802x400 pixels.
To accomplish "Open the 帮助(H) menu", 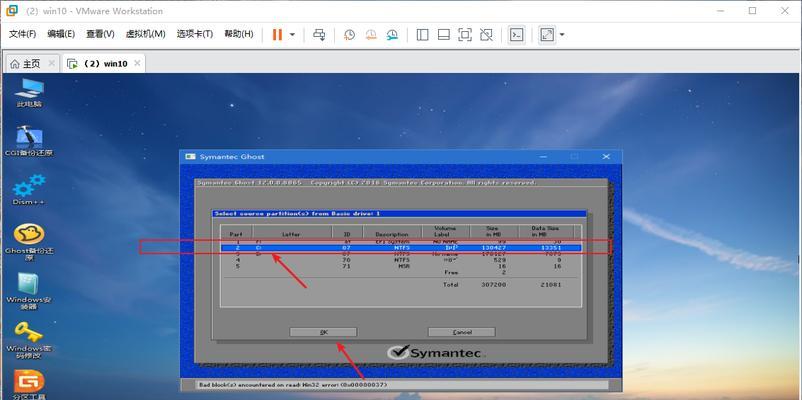I will [x=238, y=34].
